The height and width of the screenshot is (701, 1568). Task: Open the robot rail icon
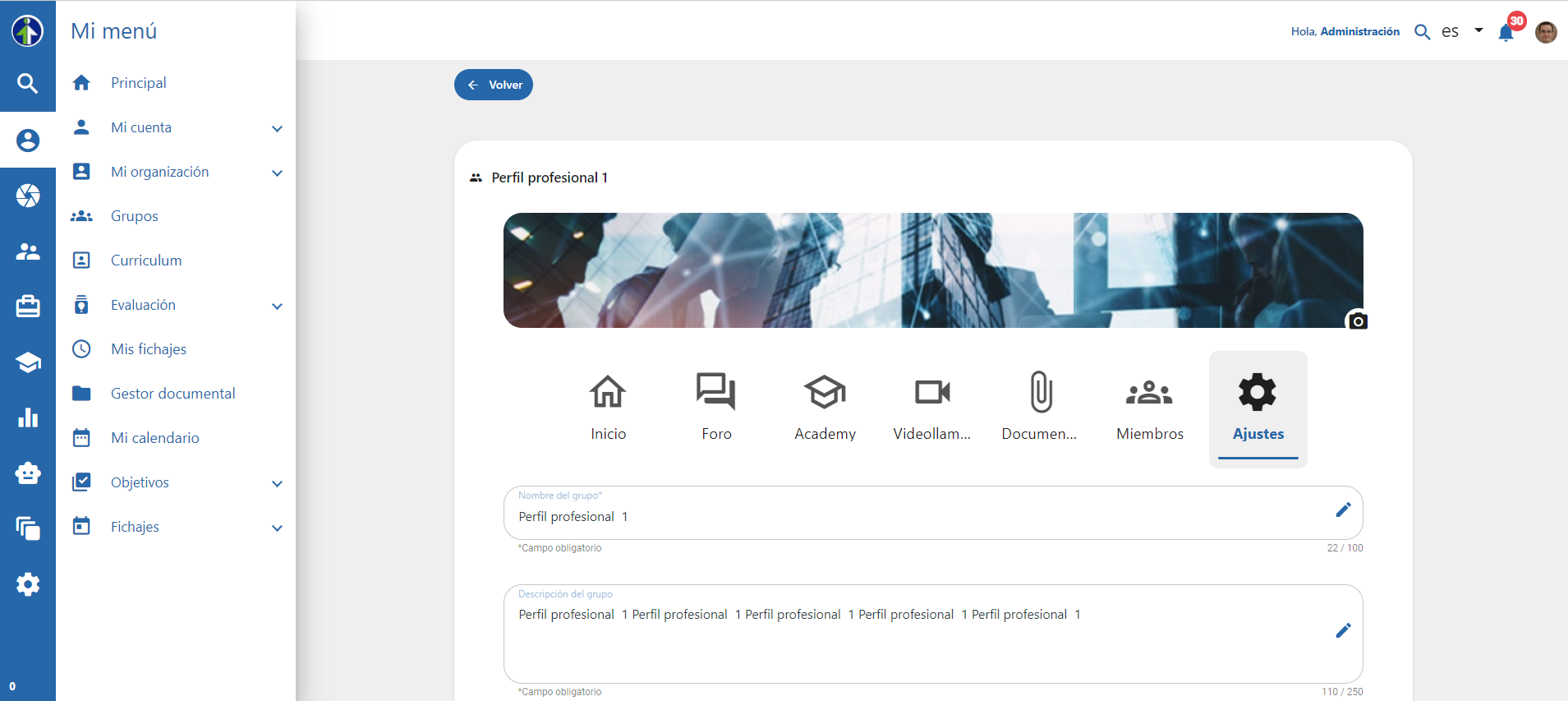click(x=27, y=473)
